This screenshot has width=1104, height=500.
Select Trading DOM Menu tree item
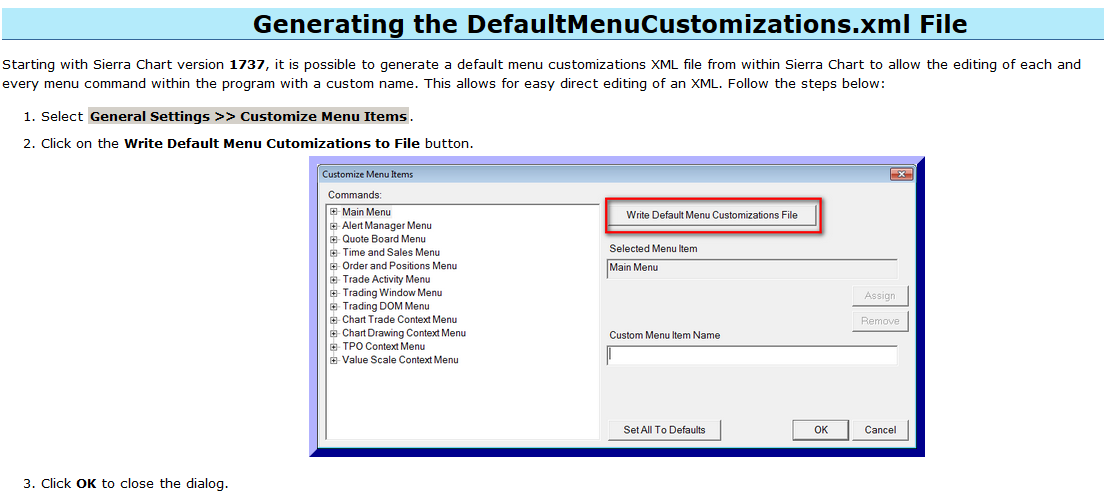tap(385, 306)
